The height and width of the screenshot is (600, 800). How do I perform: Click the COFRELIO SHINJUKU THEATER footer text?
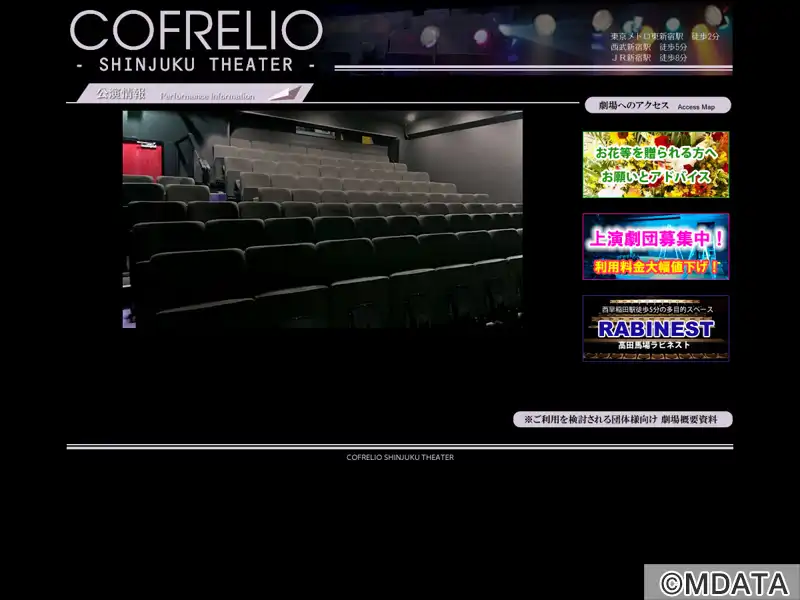(x=400, y=457)
